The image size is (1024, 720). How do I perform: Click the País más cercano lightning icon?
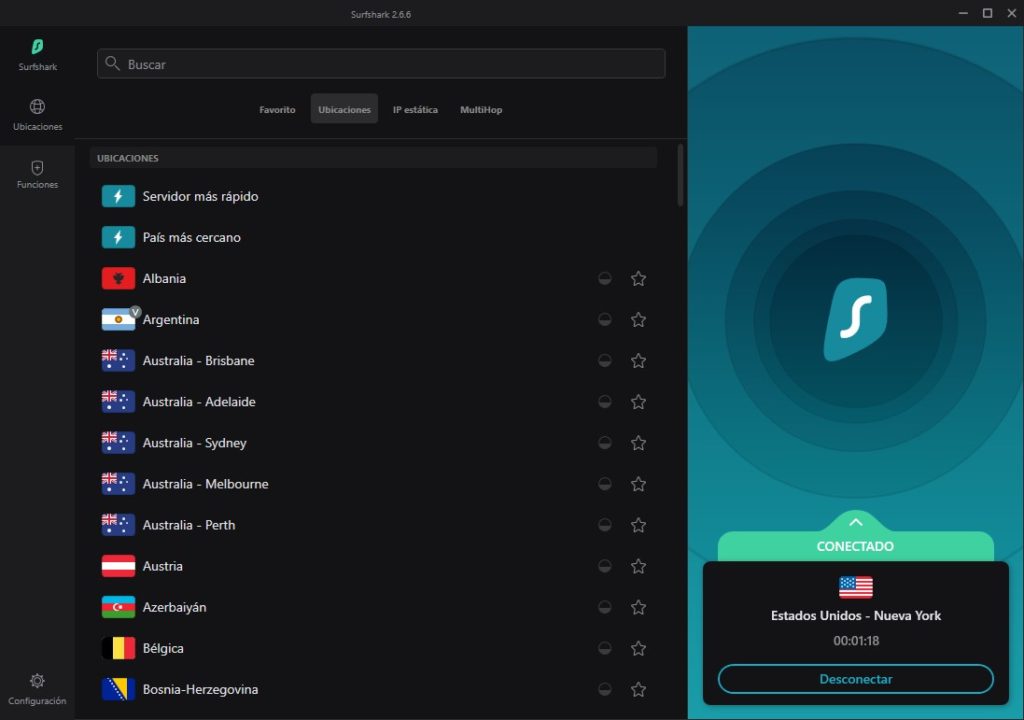coord(118,238)
